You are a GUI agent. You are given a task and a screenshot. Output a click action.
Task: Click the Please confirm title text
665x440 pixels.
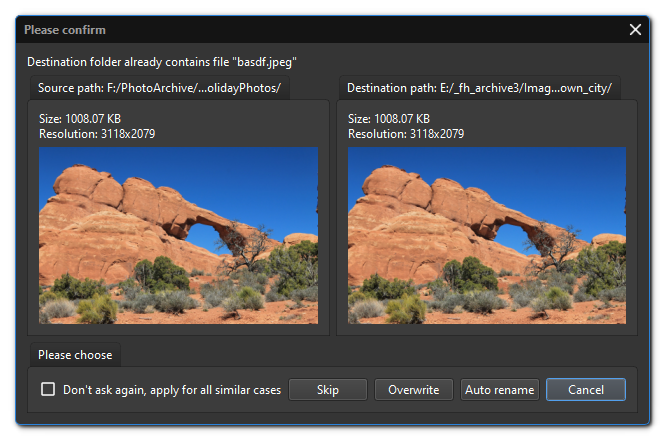point(65,30)
